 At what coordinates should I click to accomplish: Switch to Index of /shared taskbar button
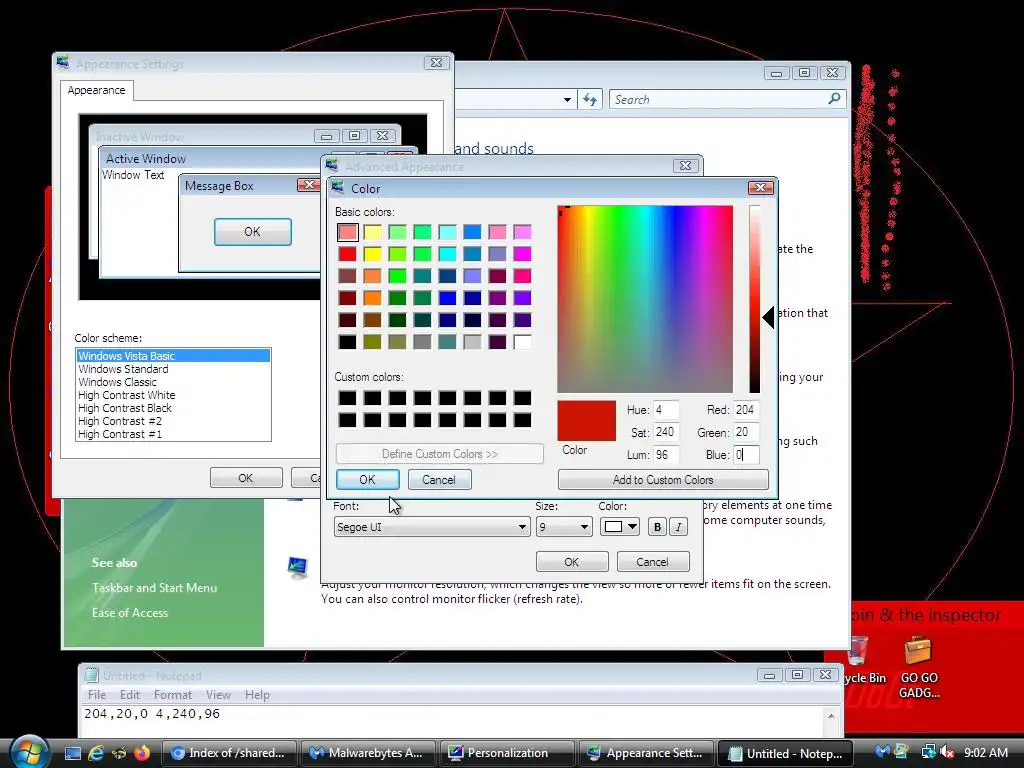(229, 753)
